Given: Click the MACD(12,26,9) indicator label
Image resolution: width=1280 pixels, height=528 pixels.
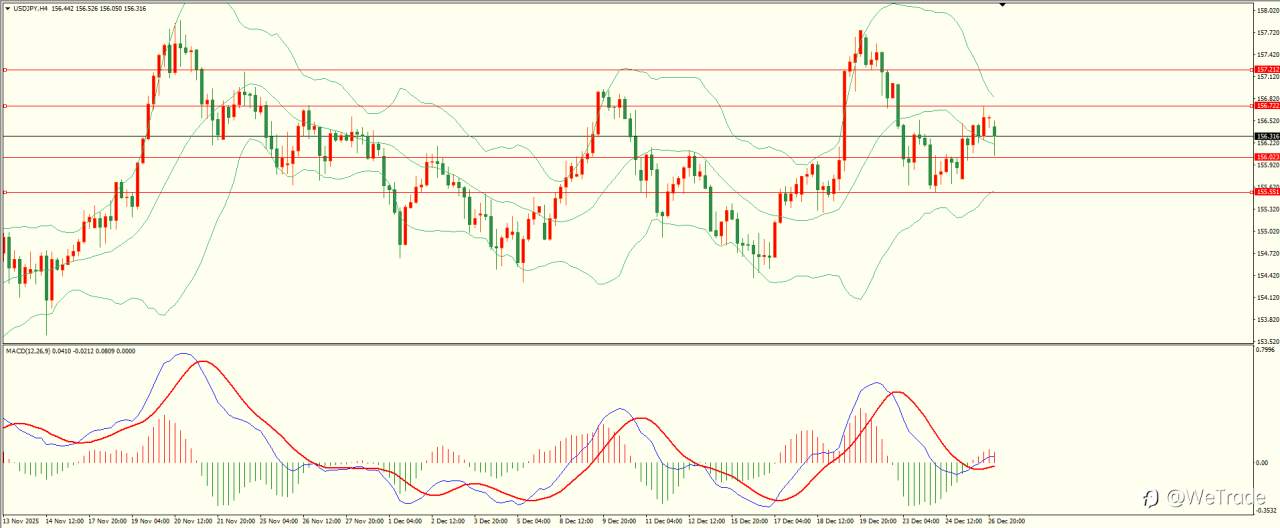Looking at the screenshot, I should click(x=29, y=350).
